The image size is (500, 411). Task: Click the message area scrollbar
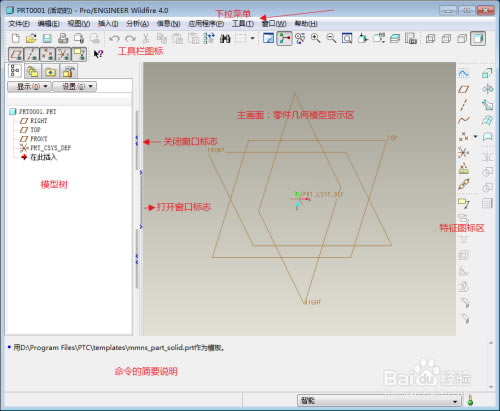point(491,365)
